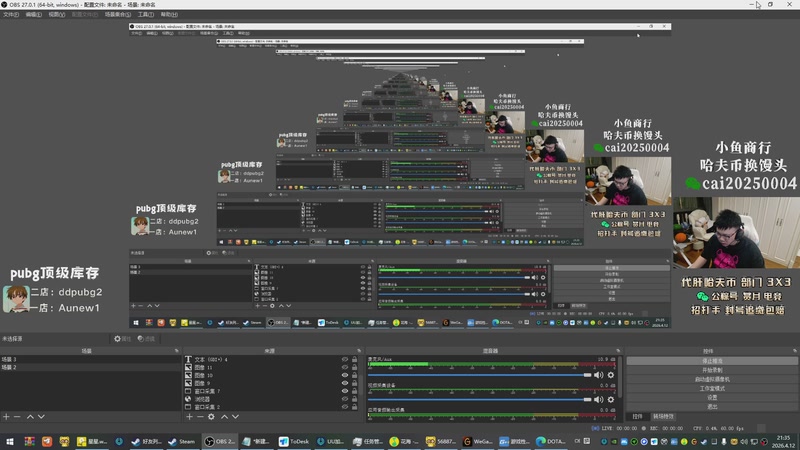Open the 场景集合(S) menu
The image size is (800, 450).
(x=118, y=15)
